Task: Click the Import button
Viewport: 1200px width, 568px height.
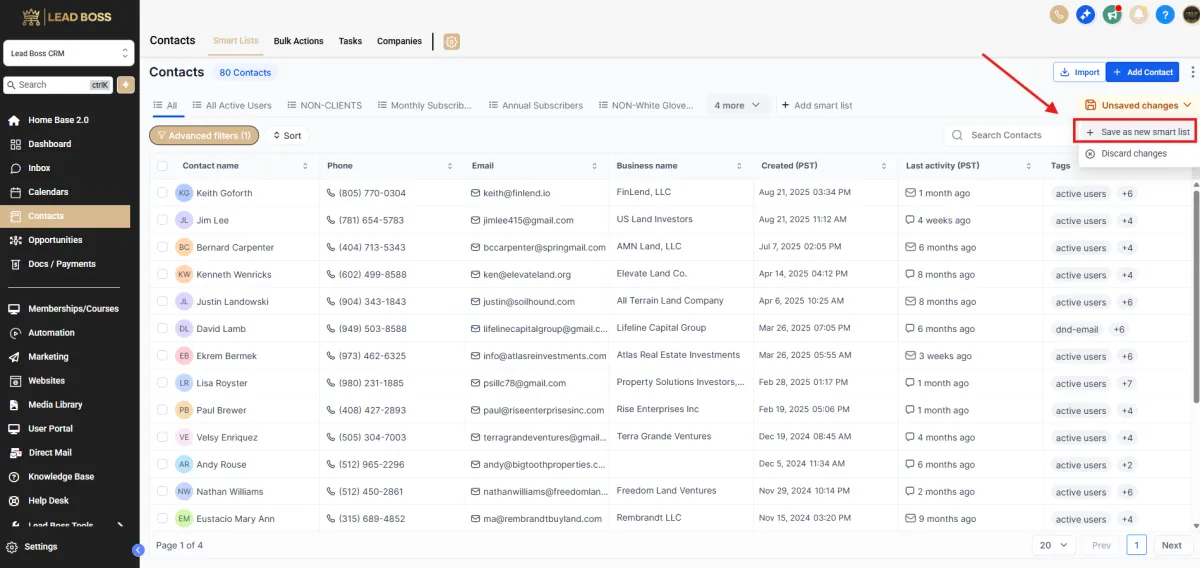Action: (x=1078, y=72)
